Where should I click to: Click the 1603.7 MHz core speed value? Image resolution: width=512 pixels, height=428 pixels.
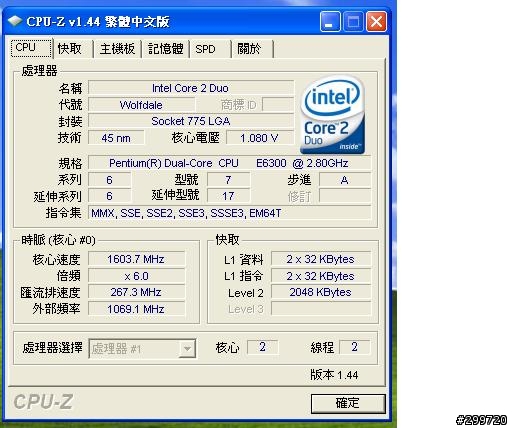click(x=136, y=259)
